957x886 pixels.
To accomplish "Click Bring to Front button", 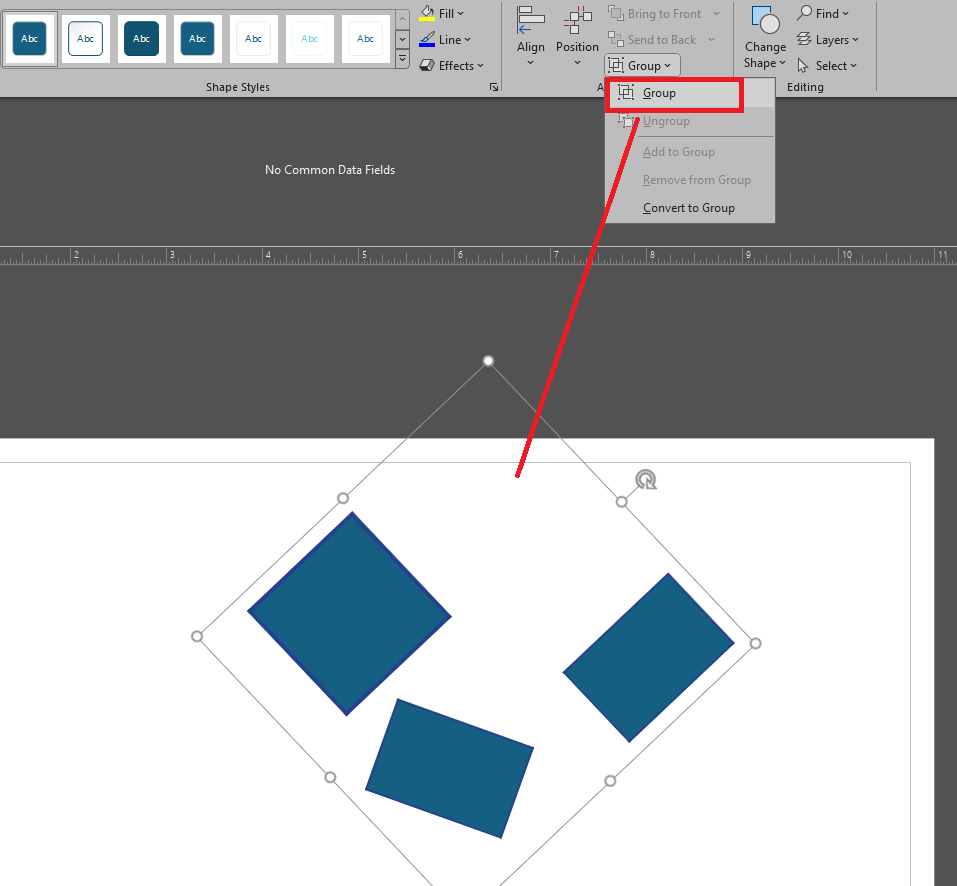I will pos(655,13).
